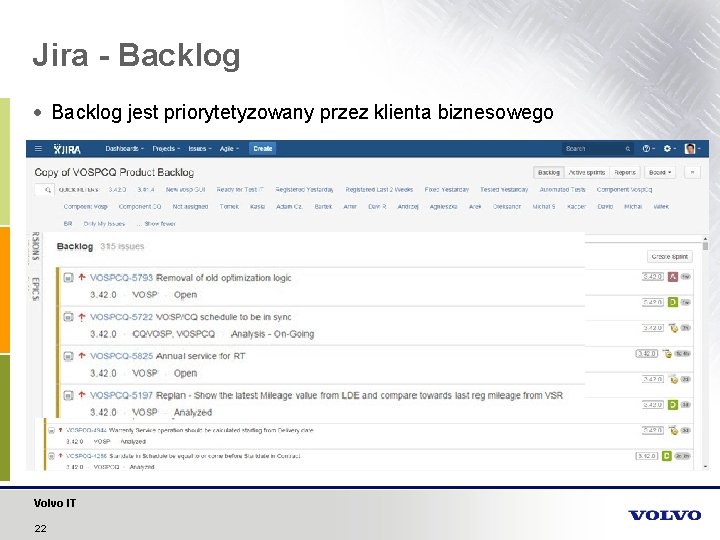Click priority arrow of Removal of old optimization logic

tap(82, 277)
